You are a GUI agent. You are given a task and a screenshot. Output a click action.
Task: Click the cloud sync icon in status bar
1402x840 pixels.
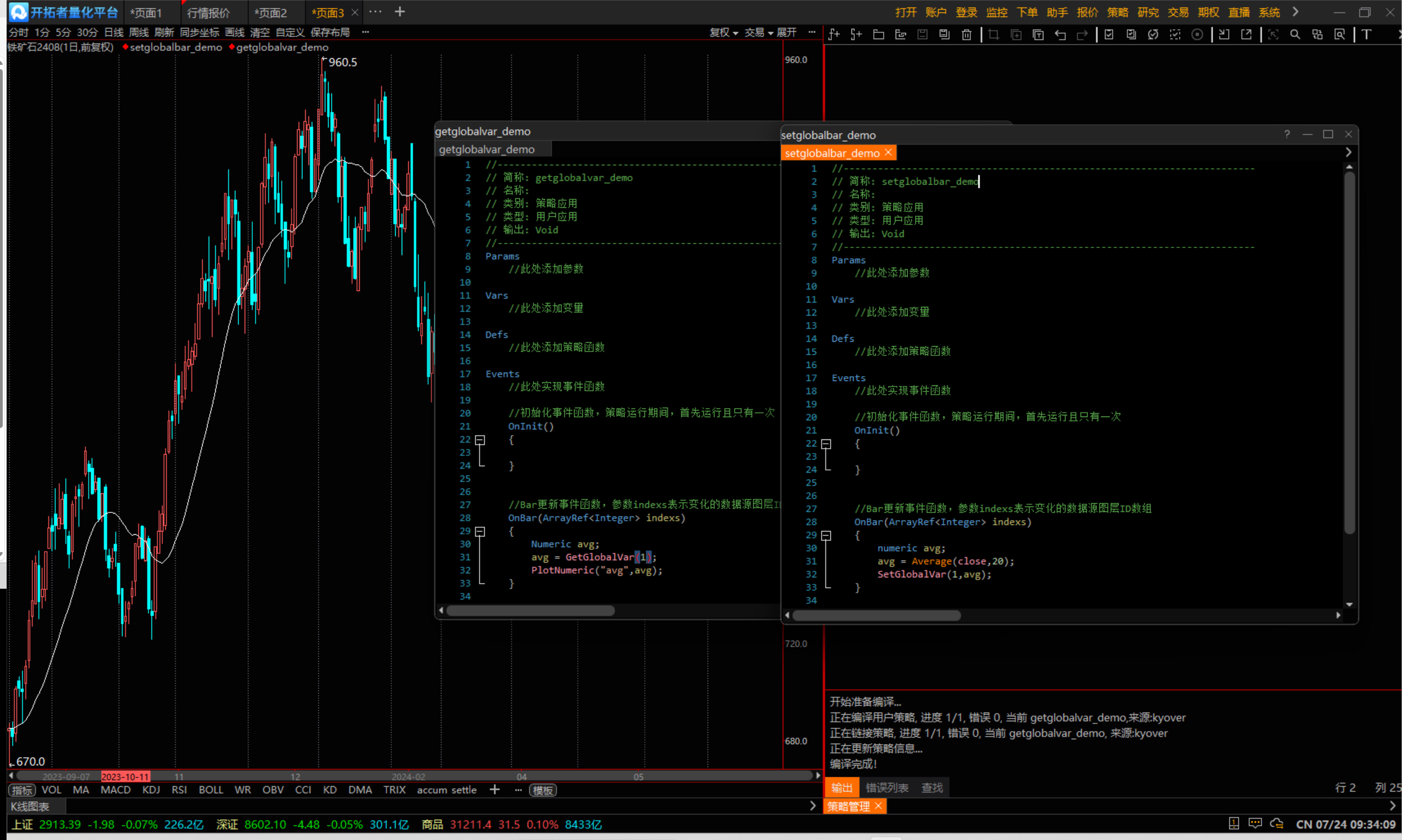click(1276, 824)
